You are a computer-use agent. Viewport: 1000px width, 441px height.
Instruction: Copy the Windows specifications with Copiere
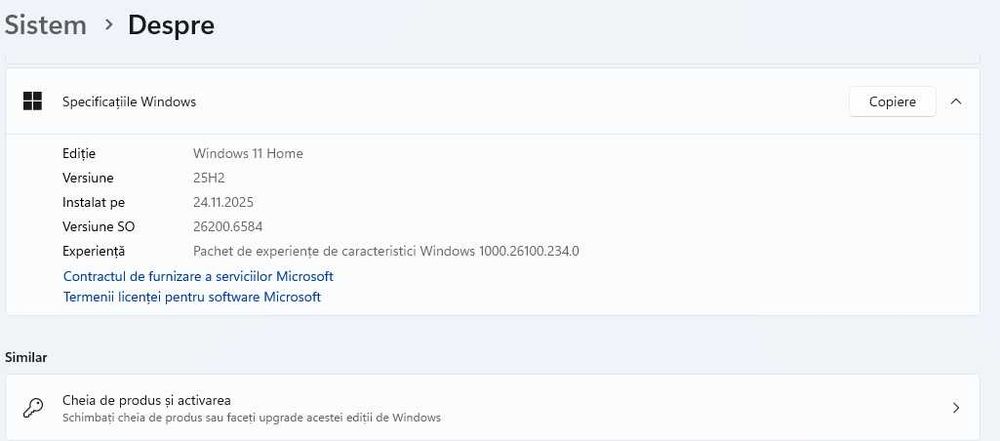(x=892, y=101)
